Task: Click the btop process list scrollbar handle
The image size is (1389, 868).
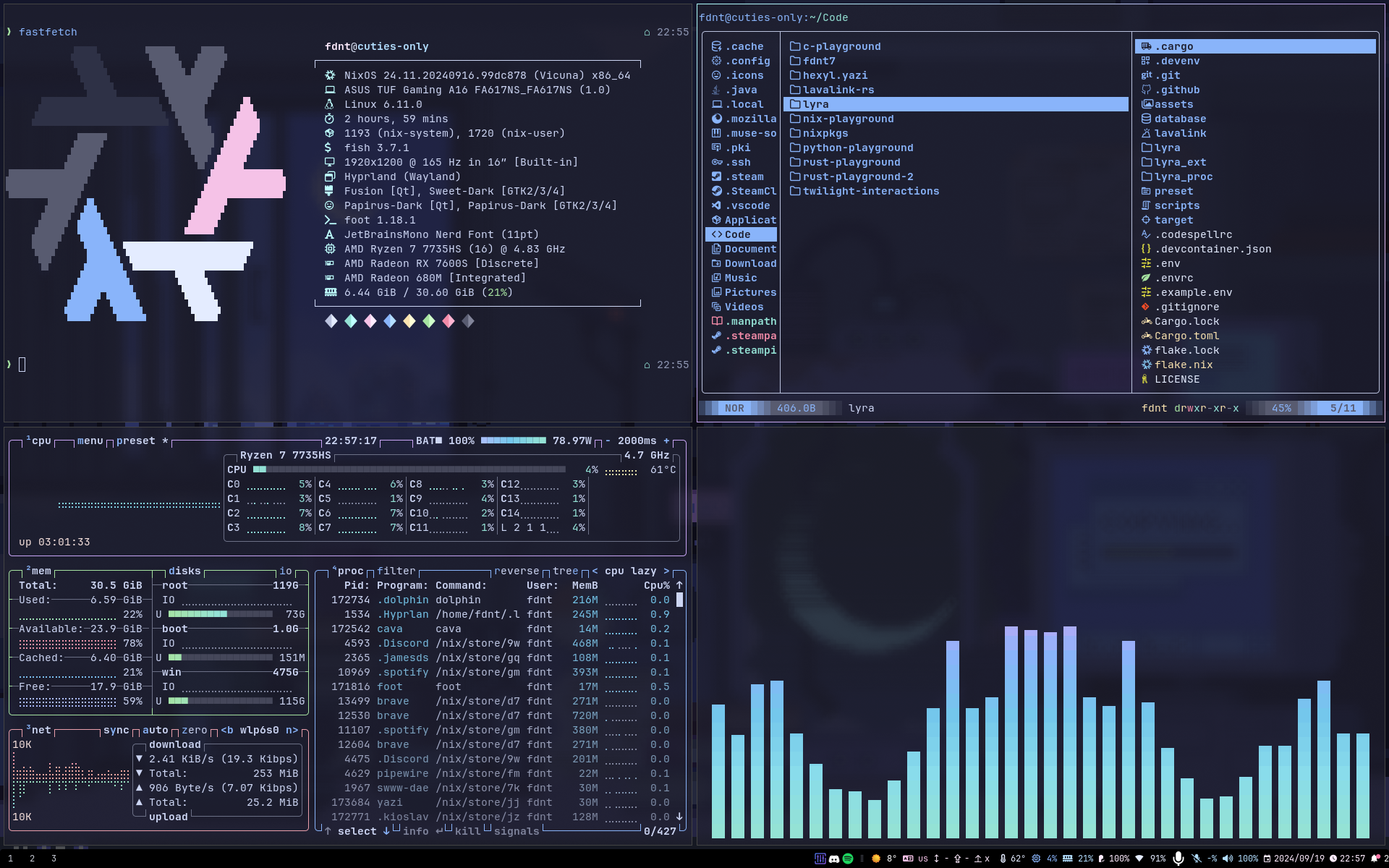Action: [679, 600]
